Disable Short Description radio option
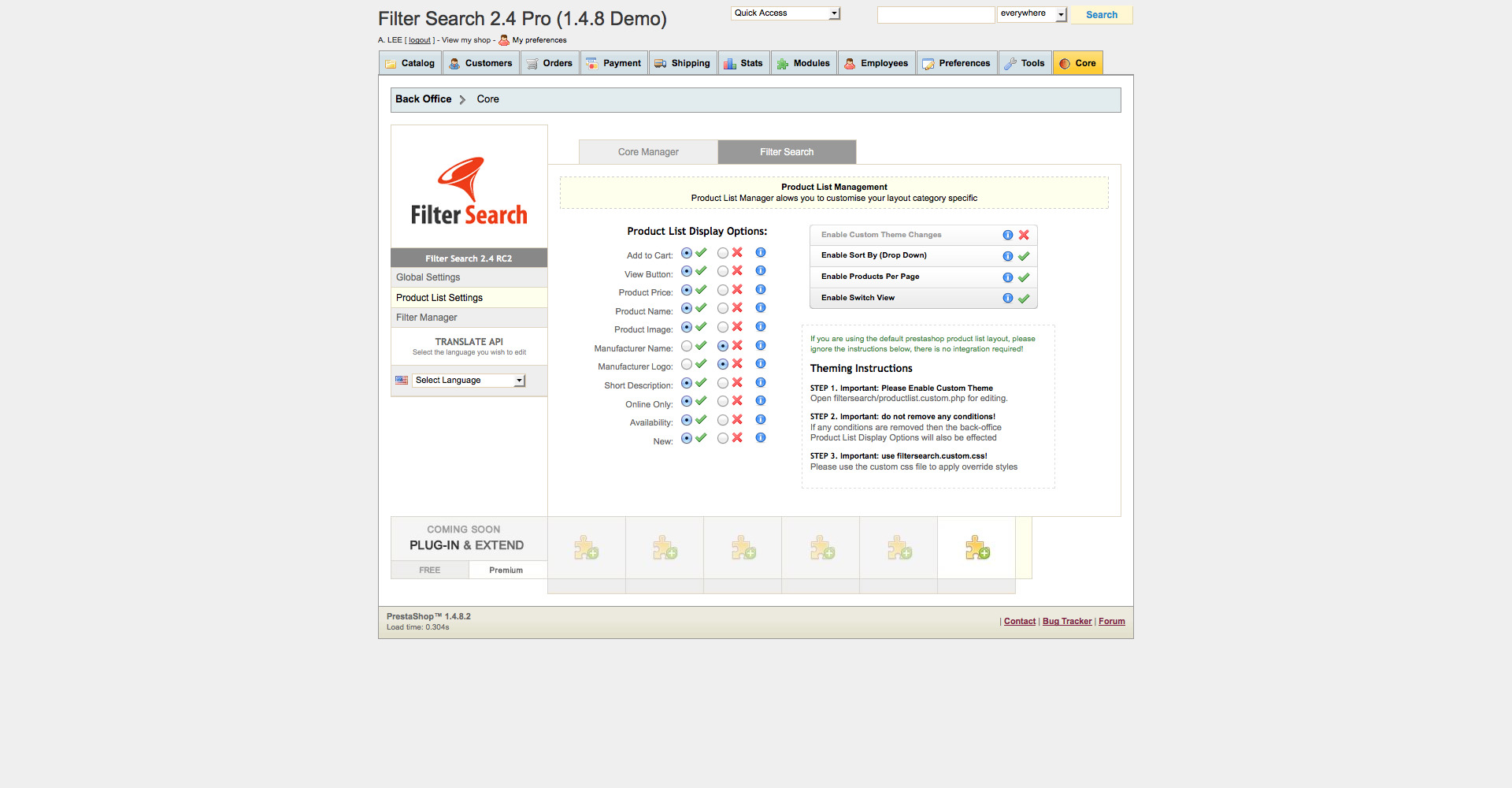Image resolution: width=1512 pixels, height=788 pixels. point(723,383)
